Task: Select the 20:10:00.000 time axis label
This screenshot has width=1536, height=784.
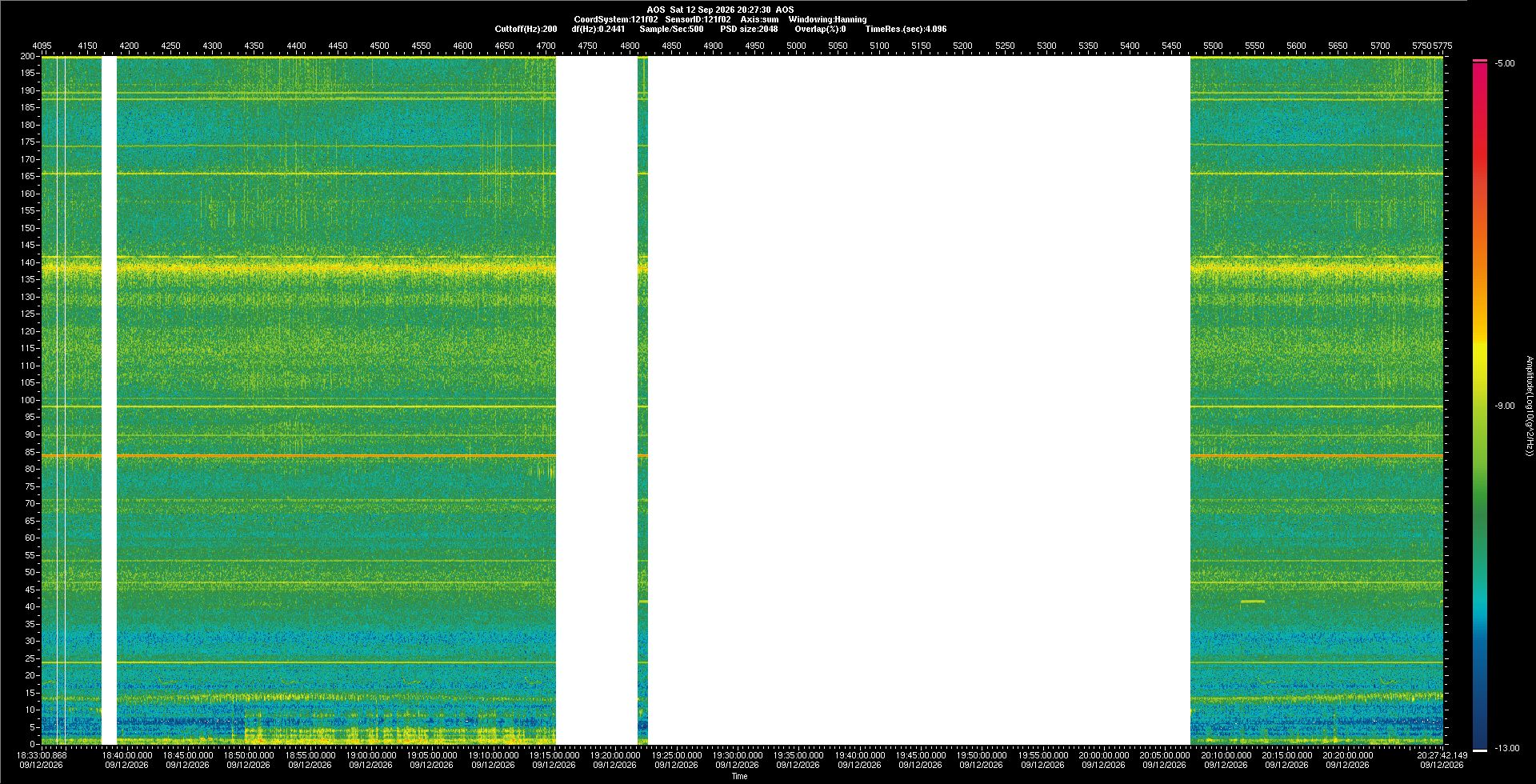Action: coord(1226,755)
